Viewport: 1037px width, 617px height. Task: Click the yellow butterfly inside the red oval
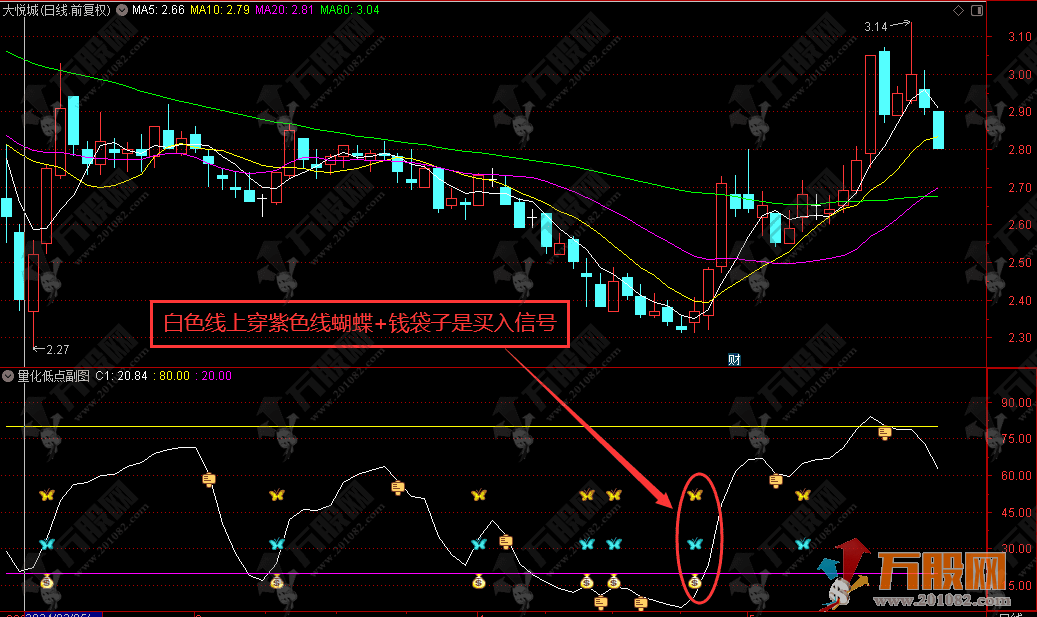click(694, 495)
